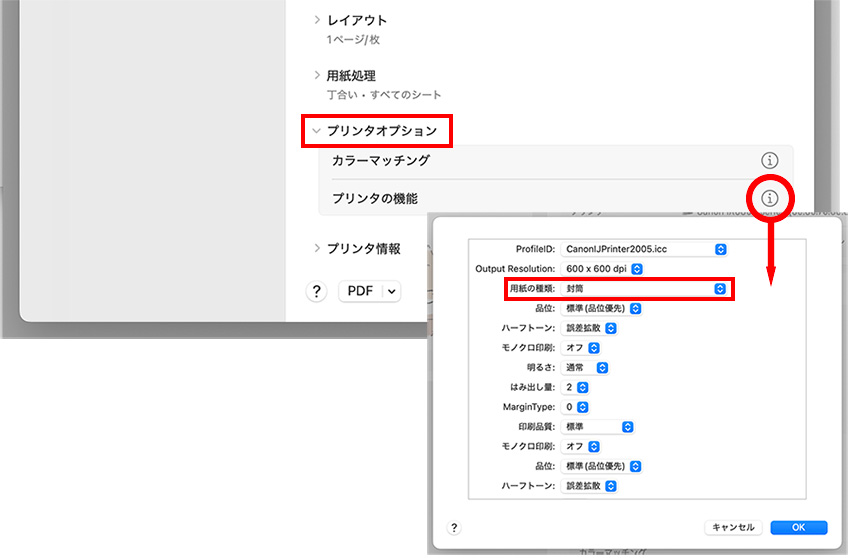Click the info icon beside カラーマッチング
Viewport: 850px width, 558px height.
coord(769,160)
